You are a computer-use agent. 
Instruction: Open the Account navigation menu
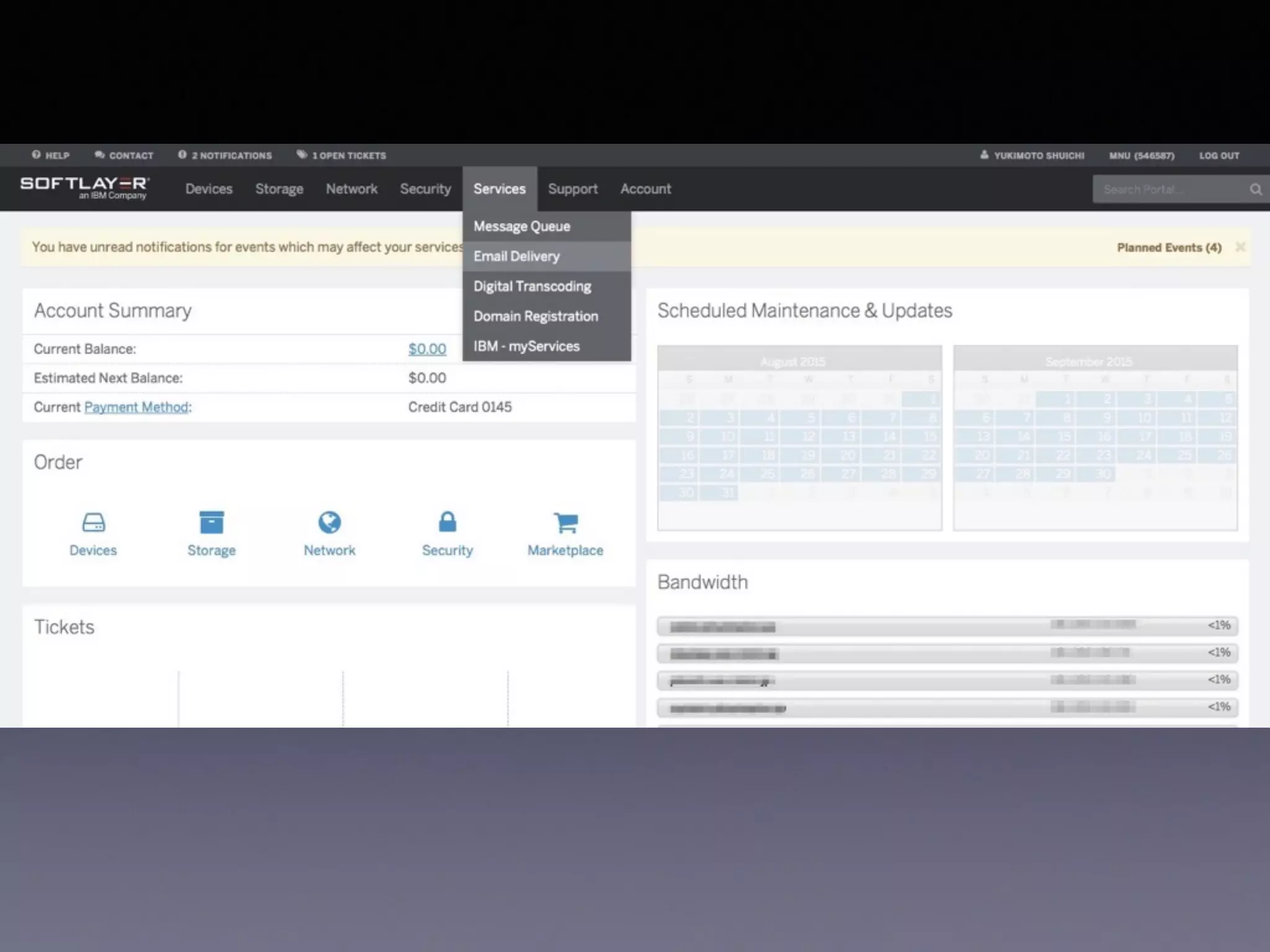point(646,189)
